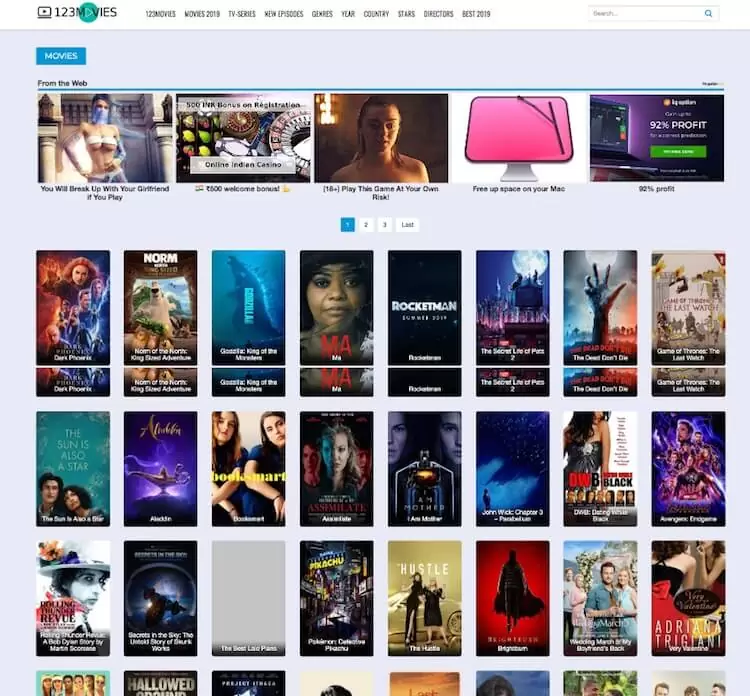Go to New Episodes section
The image size is (750, 696).
(283, 14)
